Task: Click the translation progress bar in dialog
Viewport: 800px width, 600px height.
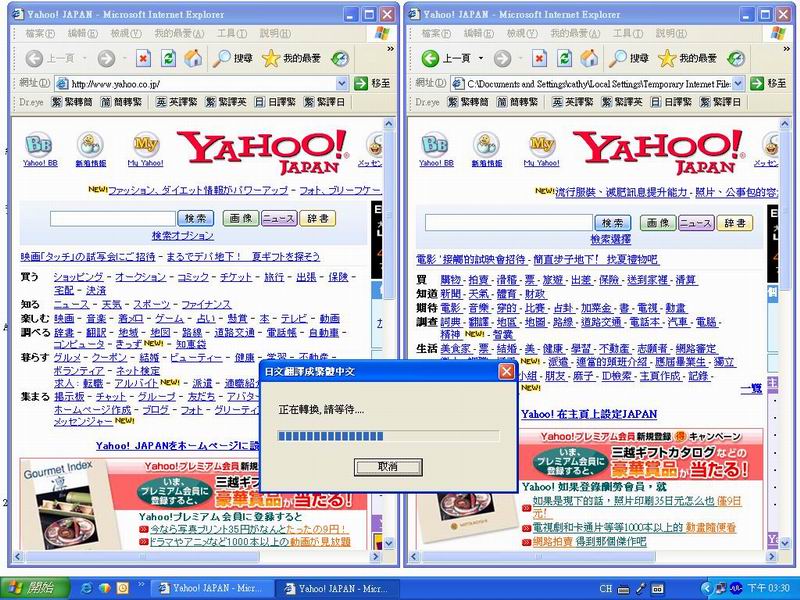Action: coord(388,436)
